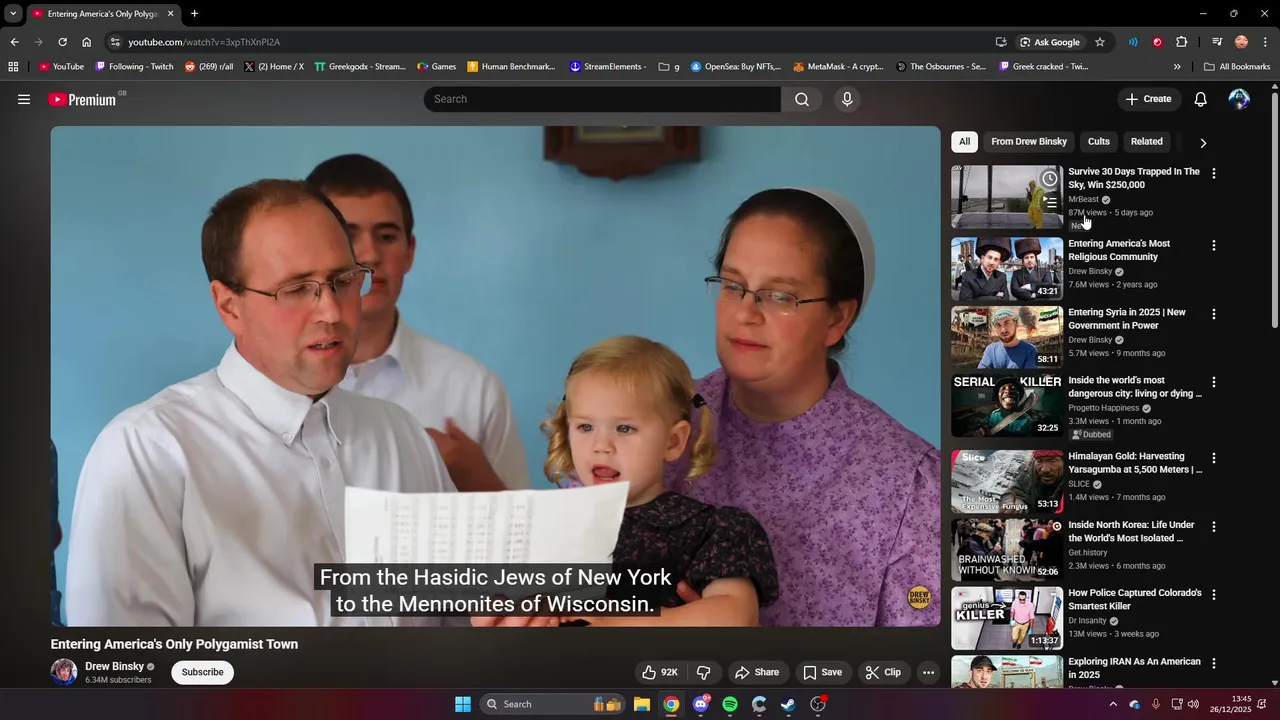This screenshot has width=1280, height=720.
Task: Go to YouTube Premium home logo
Action: (x=83, y=99)
